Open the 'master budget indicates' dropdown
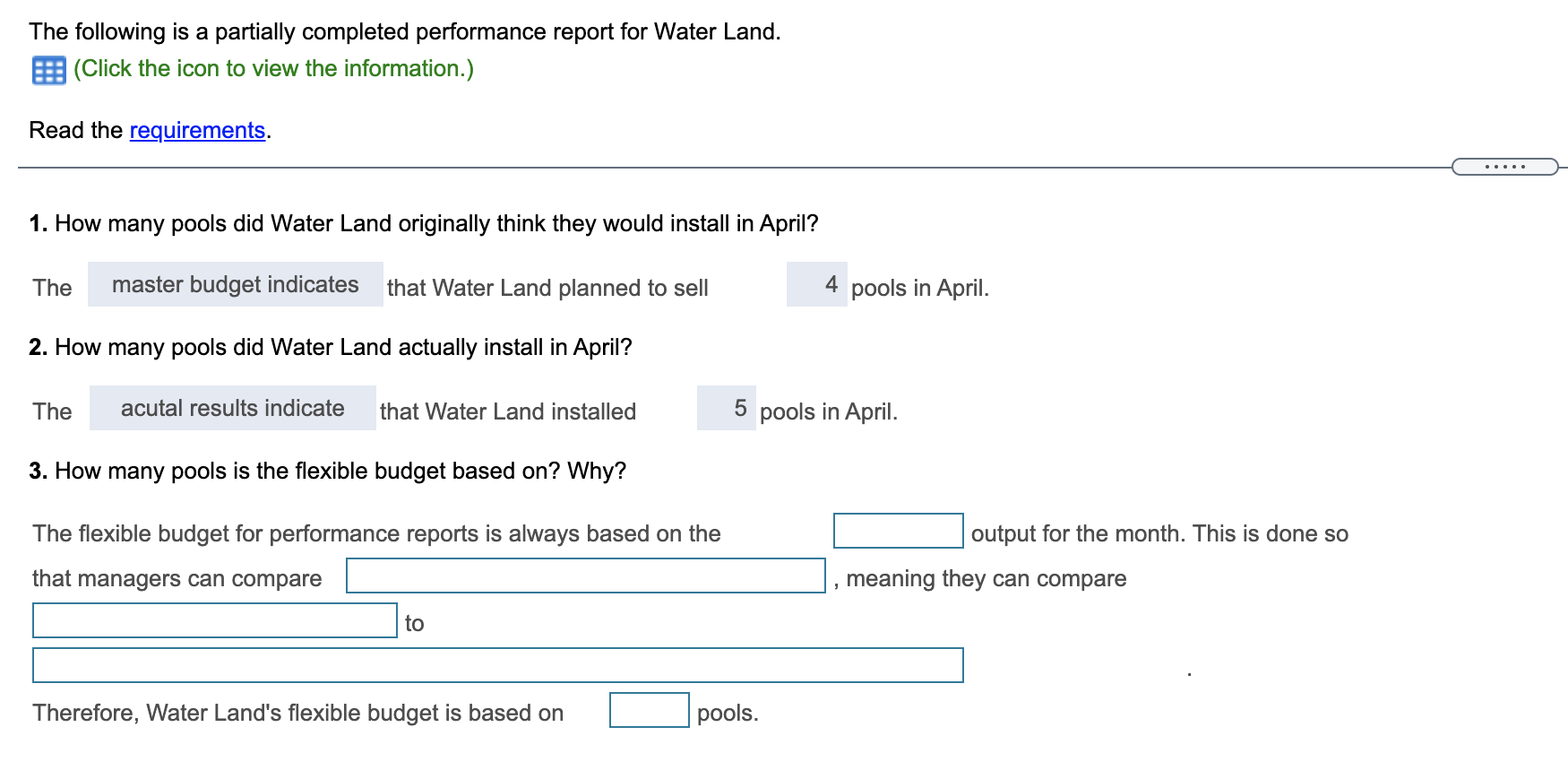Viewport: 1568px width, 779px height. 235,285
